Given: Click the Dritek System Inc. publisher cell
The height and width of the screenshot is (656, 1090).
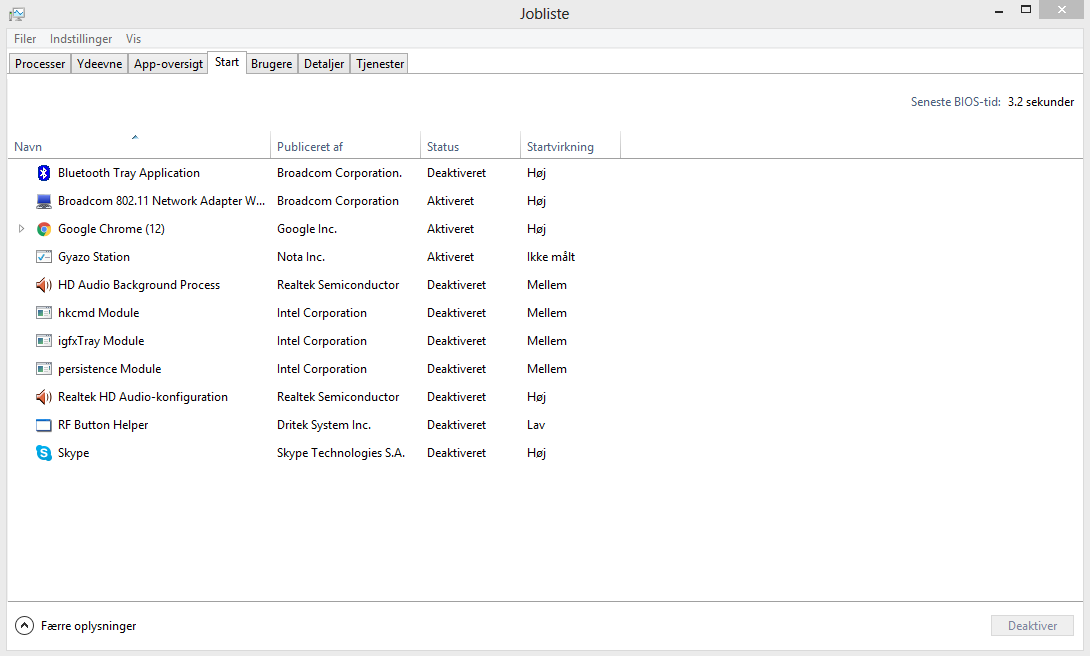Looking at the screenshot, I should coord(324,425).
